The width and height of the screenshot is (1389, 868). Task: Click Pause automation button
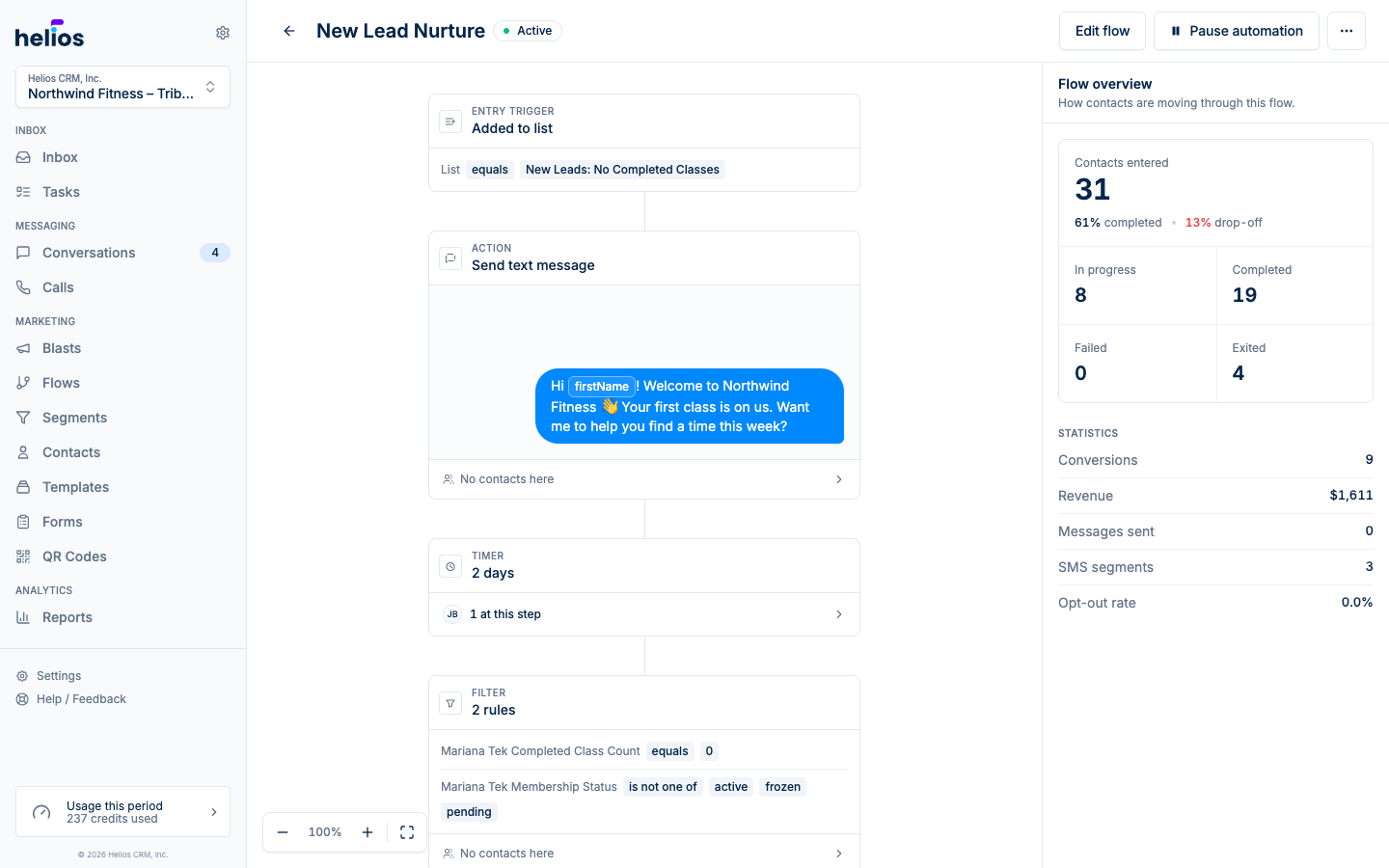click(x=1237, y=31)
